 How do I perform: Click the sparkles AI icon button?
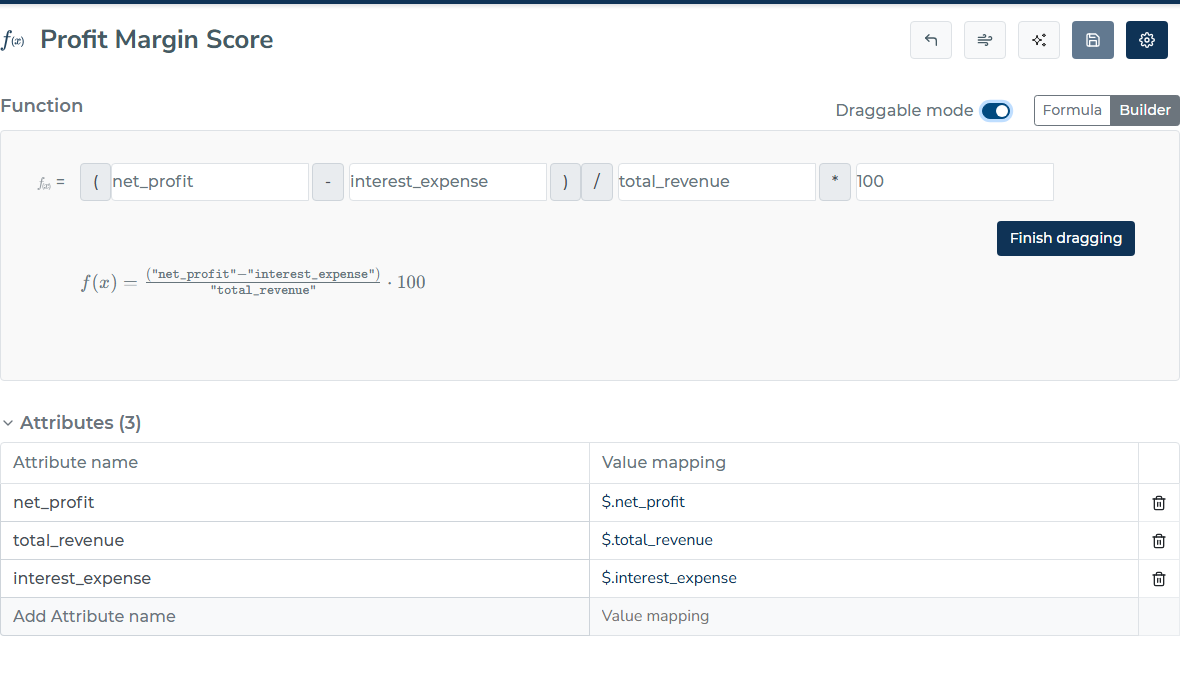click(x=1039, y=40)
